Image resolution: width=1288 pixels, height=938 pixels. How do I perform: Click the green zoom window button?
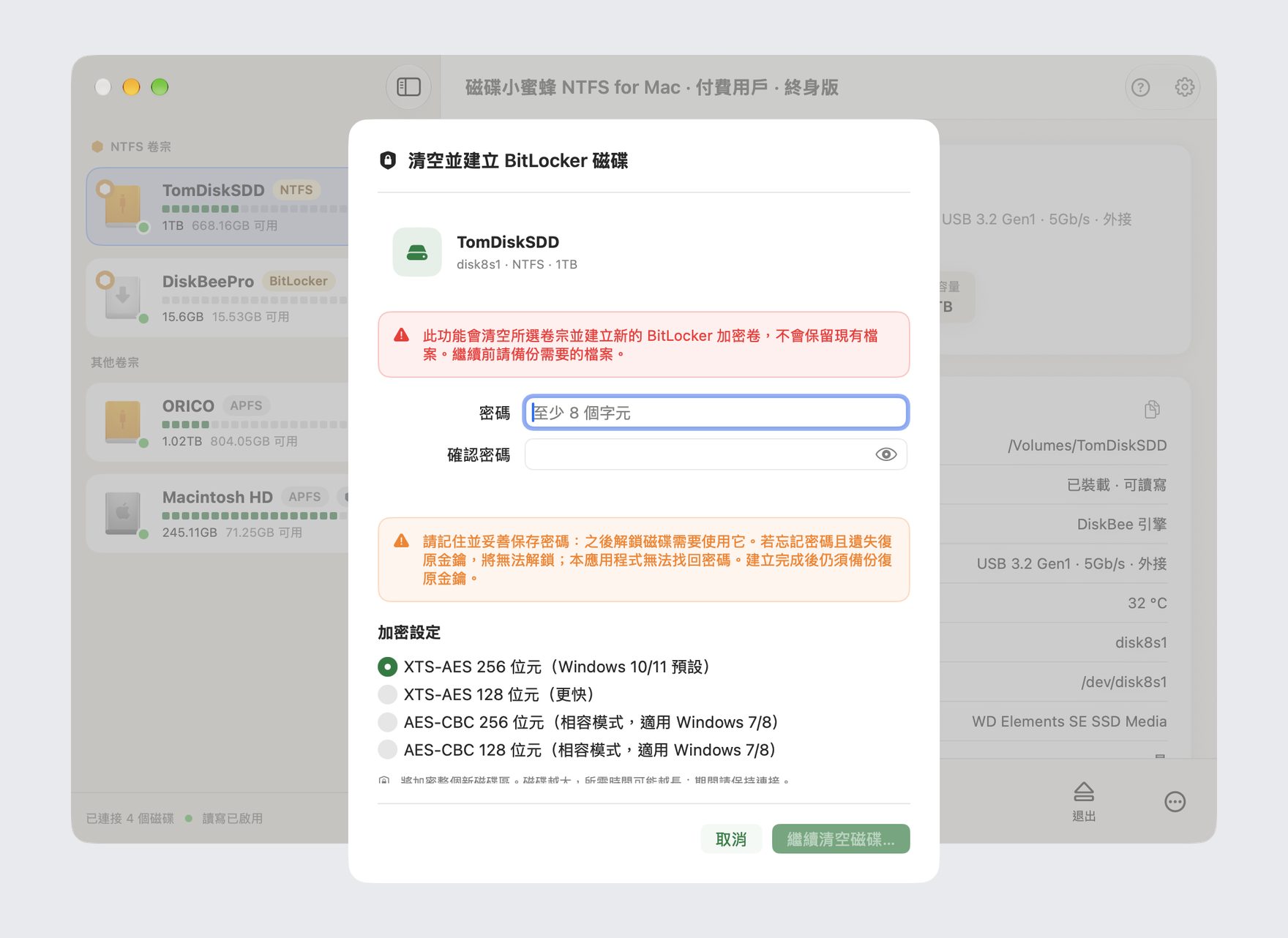tap(160, 87)
